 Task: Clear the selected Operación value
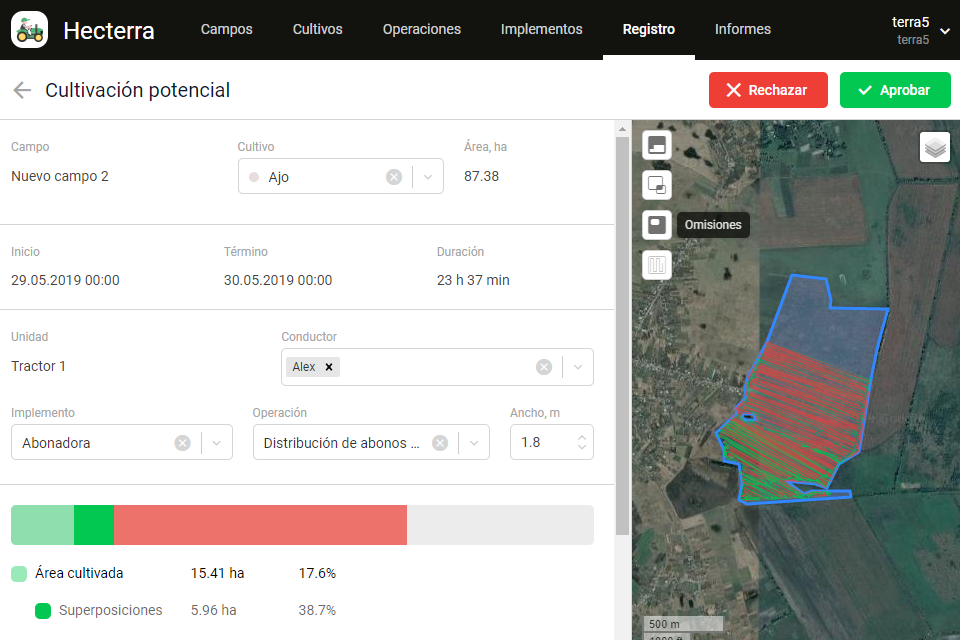(439, 443)
